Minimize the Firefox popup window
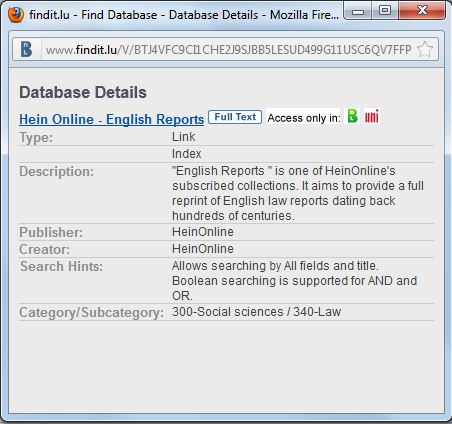This screenshot has height=424, width=452. click(358, 11)
